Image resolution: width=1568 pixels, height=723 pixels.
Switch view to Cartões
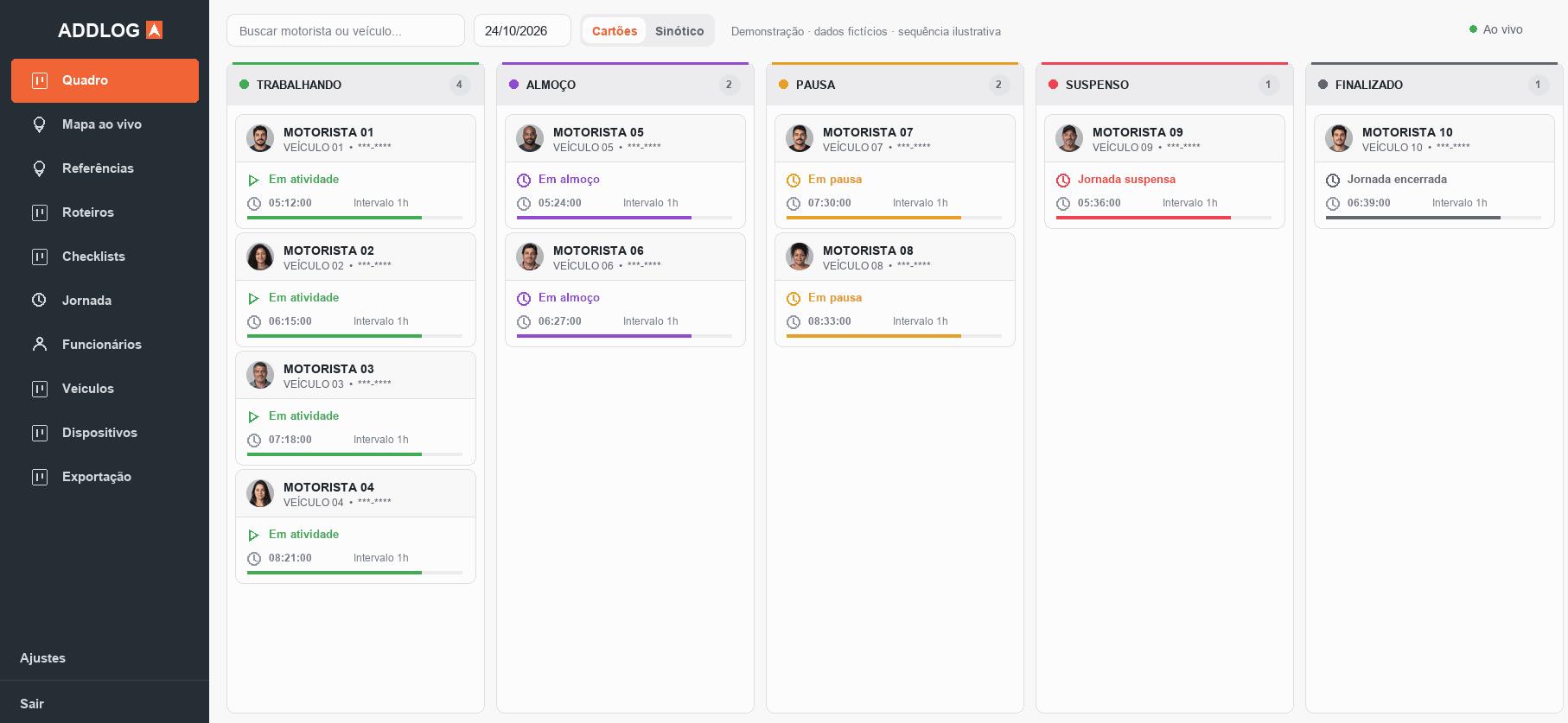click(x=615, y=31)
